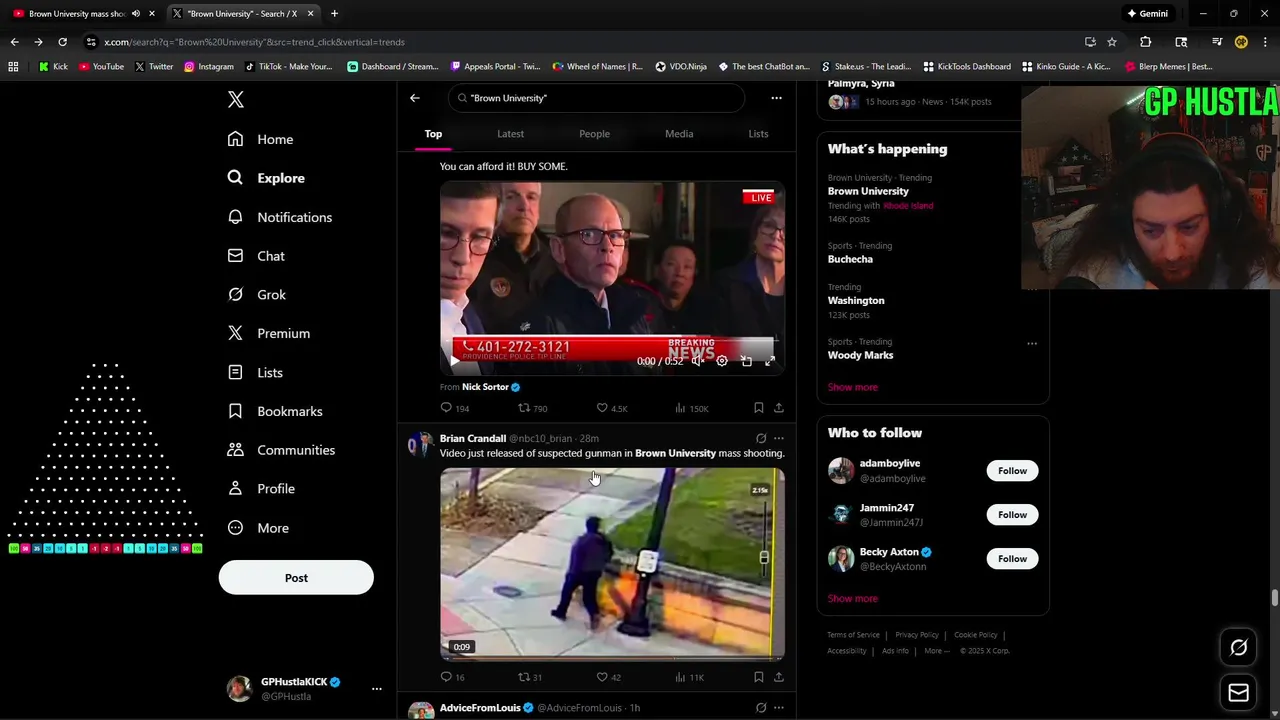The height and width of the screenshot is (720, 1280).
Task: Toggle picture-in-picture on the video
Action: pyautogui.click(x=746, y=361)
